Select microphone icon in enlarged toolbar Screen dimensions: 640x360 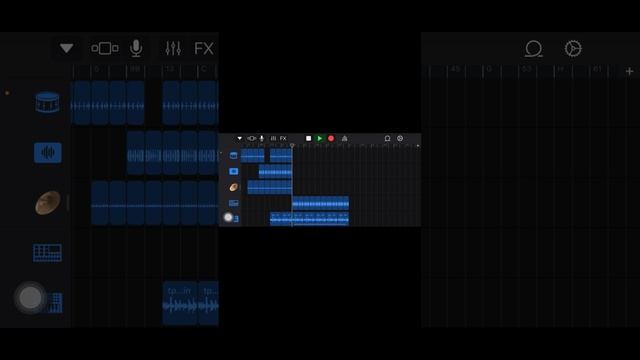coord(136,48)
